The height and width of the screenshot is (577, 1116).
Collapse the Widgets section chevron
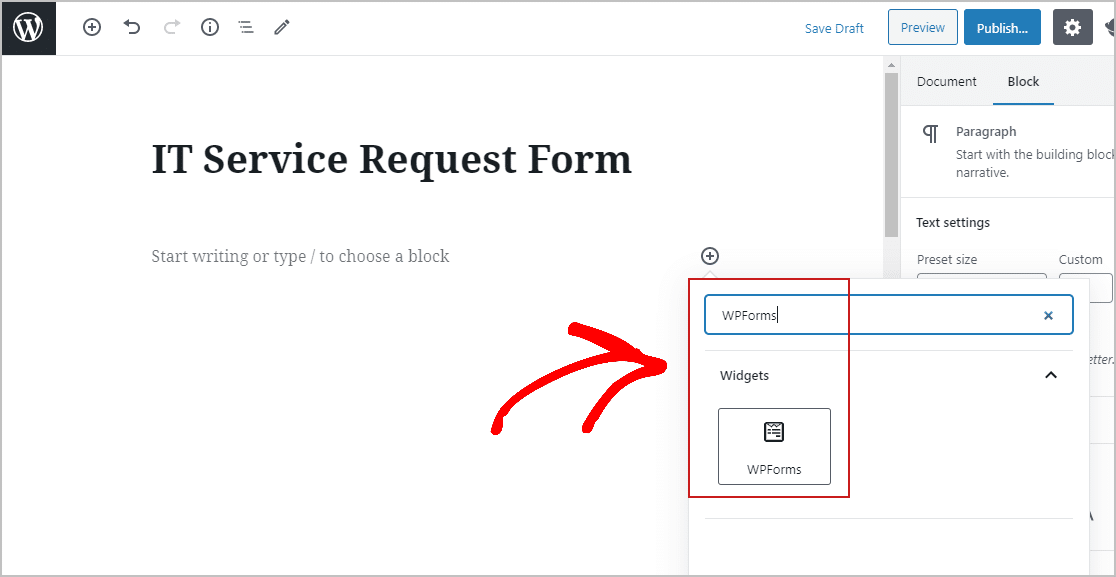[x=1050, y=375]
